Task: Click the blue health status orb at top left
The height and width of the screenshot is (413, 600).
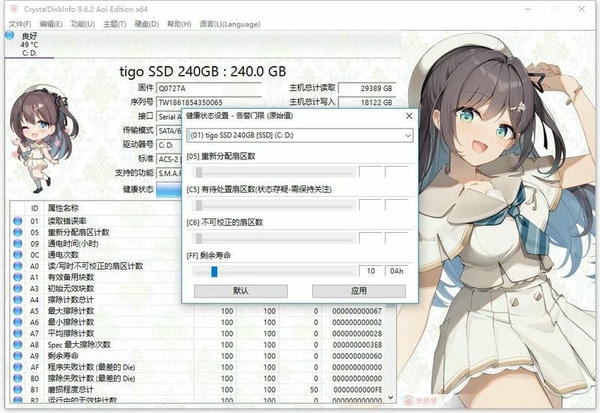Action: tap(10, 36)
